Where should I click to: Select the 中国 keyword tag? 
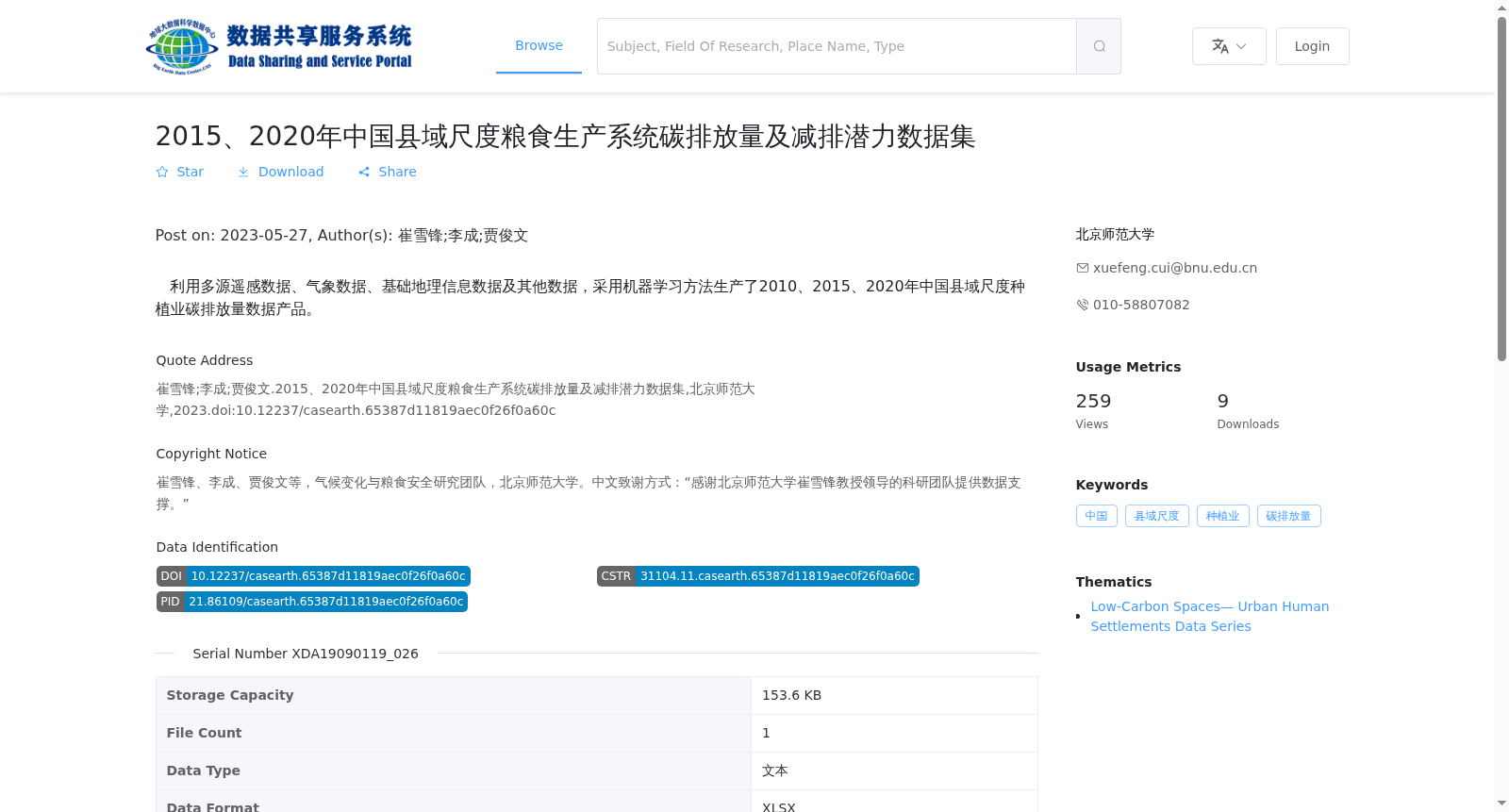pyautogui.click(x=1096, y=516)
